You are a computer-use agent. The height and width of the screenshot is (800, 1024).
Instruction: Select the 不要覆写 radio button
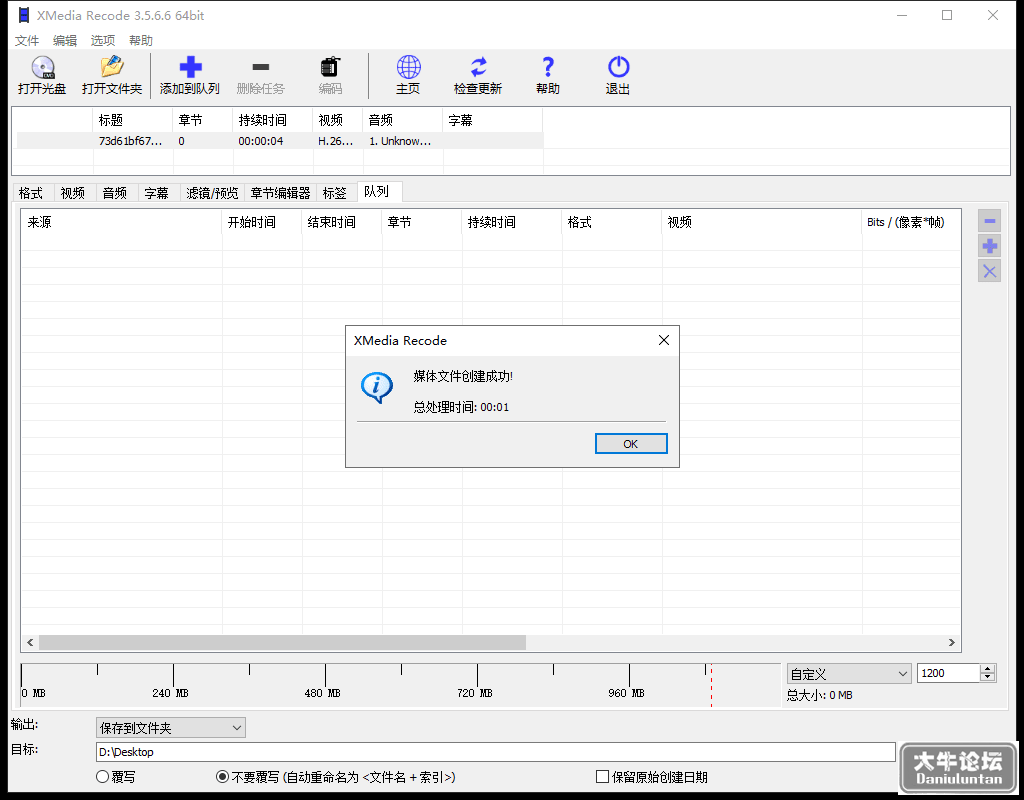(x=222, y=777)
